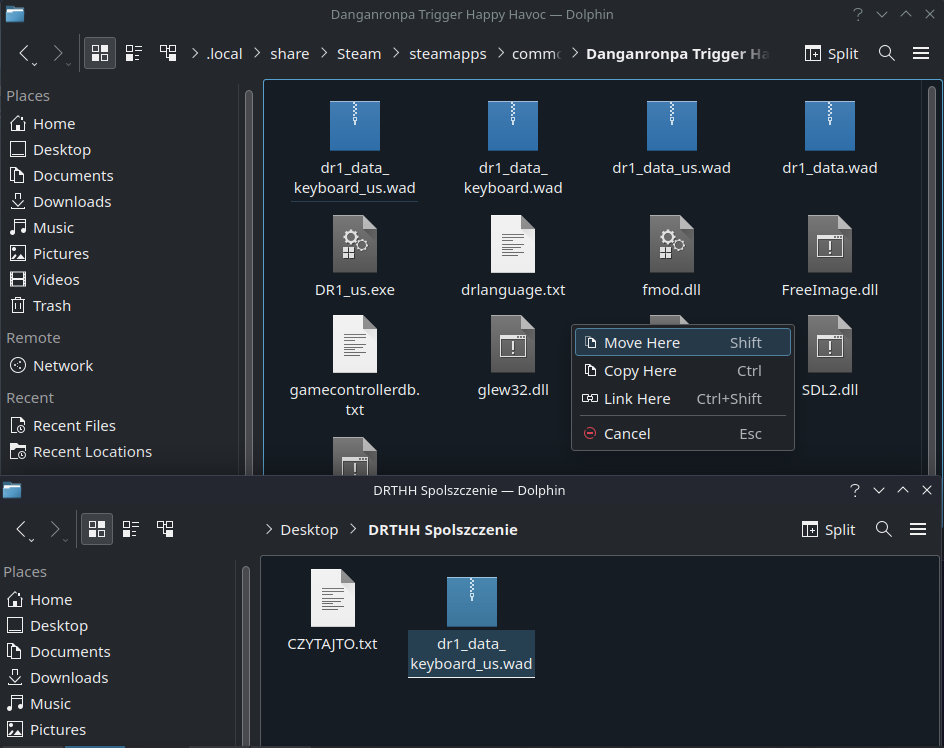Open hamburger menu in DRTHH Spolszczenie window
Viewport: 944px width, 748px height.
(918, 529)
